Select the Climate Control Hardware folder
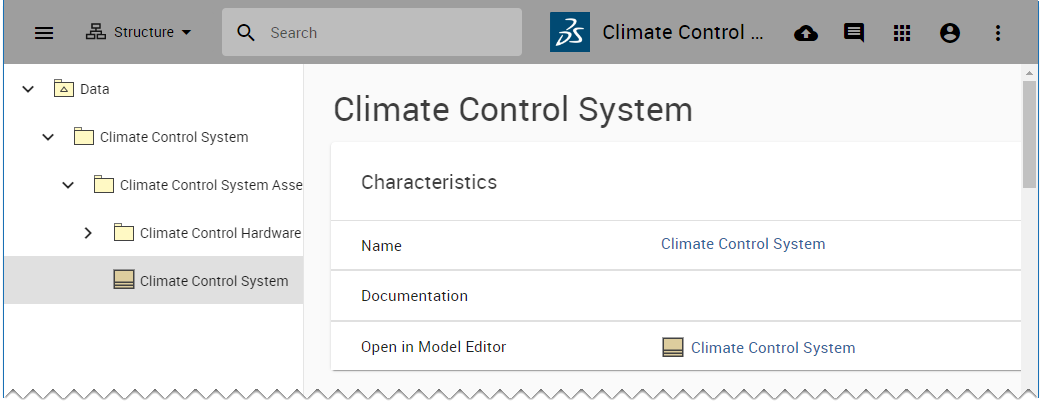The height and width of the screenshot is (406, 1043). click(220, 233)
